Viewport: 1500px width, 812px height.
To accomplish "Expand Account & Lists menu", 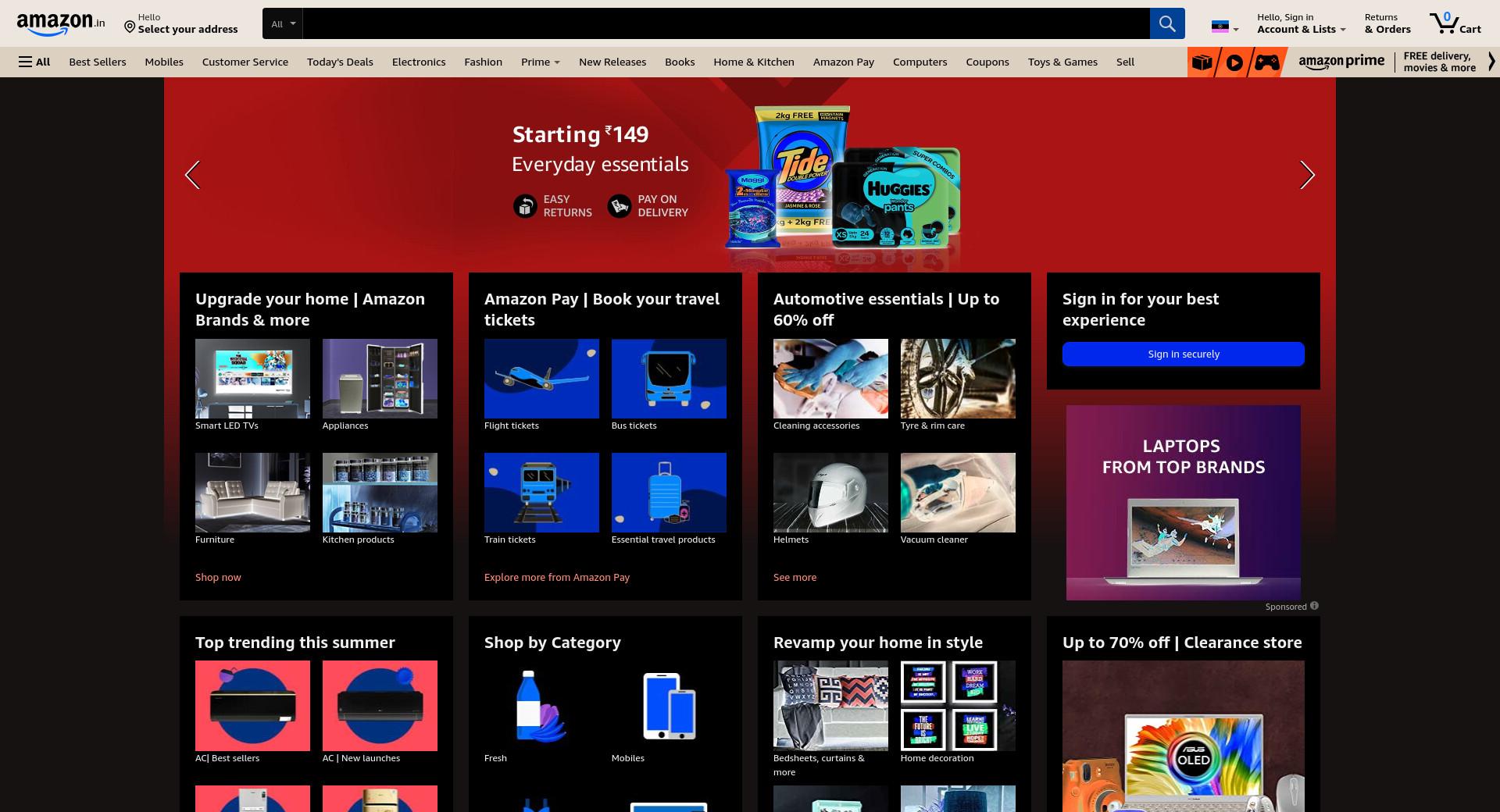I will click(x=1301, y=23).
